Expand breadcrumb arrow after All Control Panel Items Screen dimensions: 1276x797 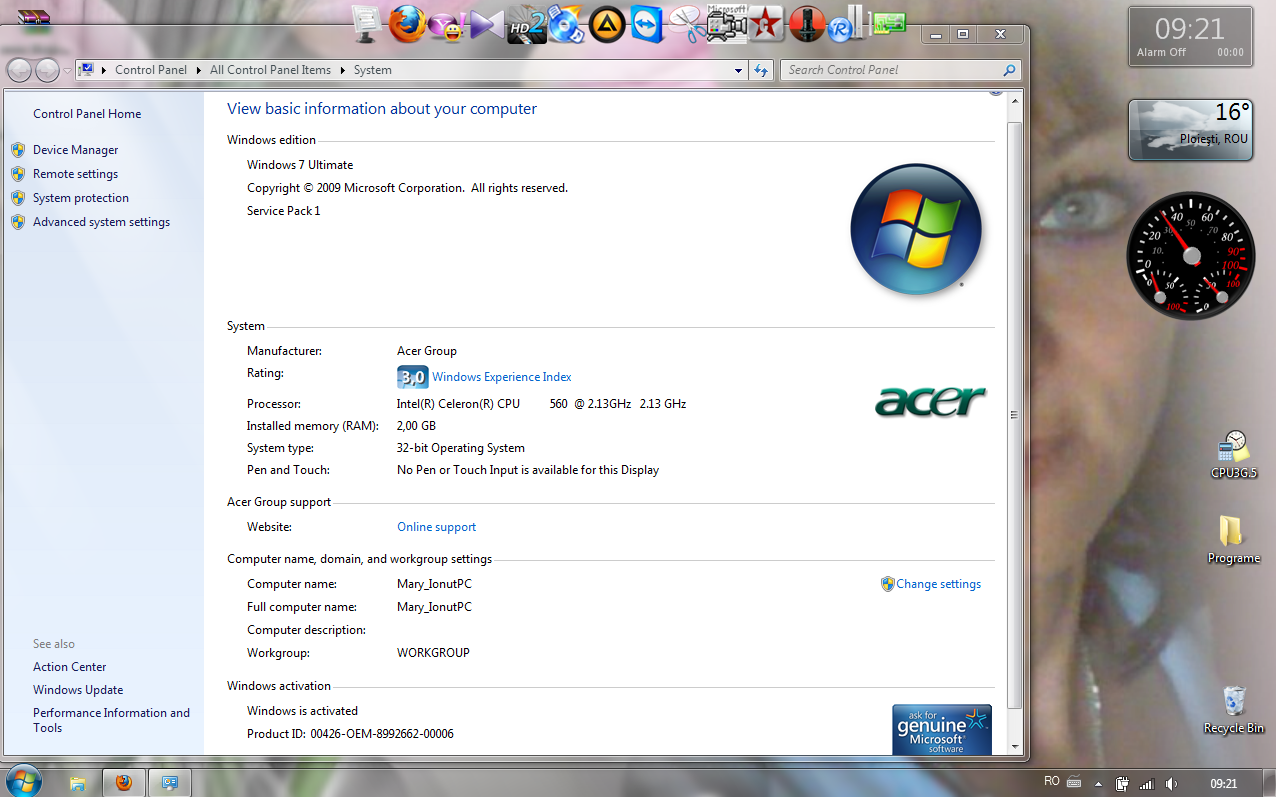click(342, 70)
